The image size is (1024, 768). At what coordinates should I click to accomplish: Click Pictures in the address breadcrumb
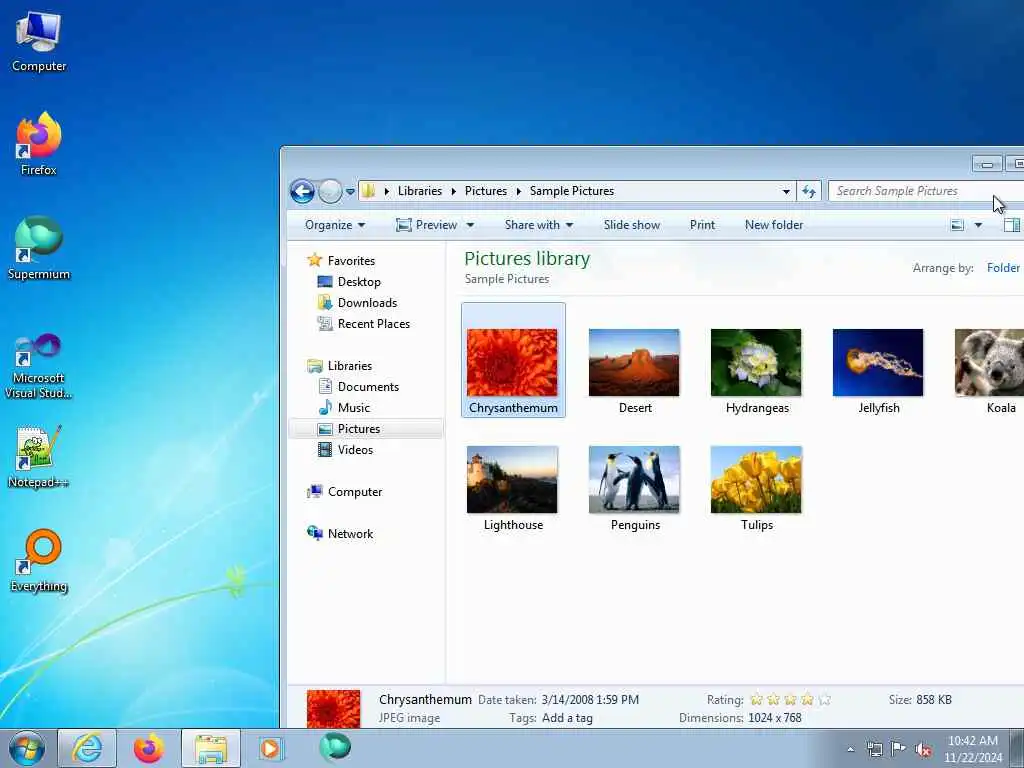point(486,191)
